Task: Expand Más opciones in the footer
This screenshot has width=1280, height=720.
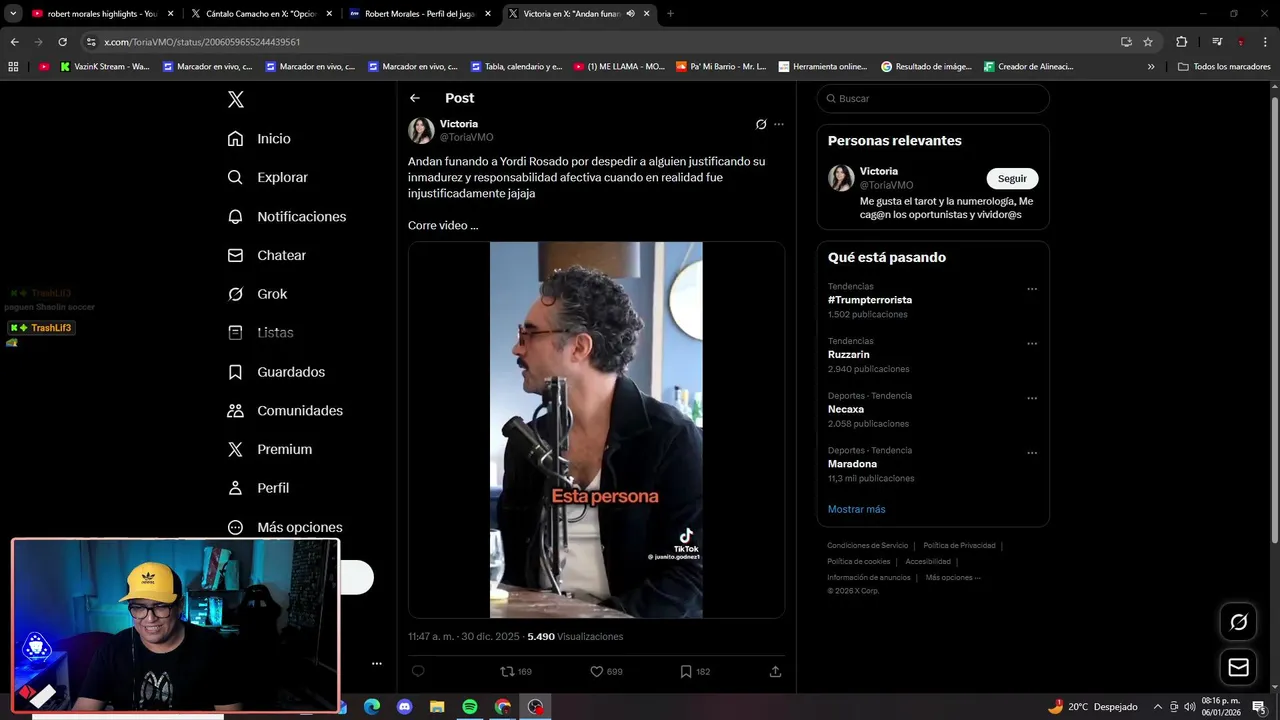Action: click(953, 578)
